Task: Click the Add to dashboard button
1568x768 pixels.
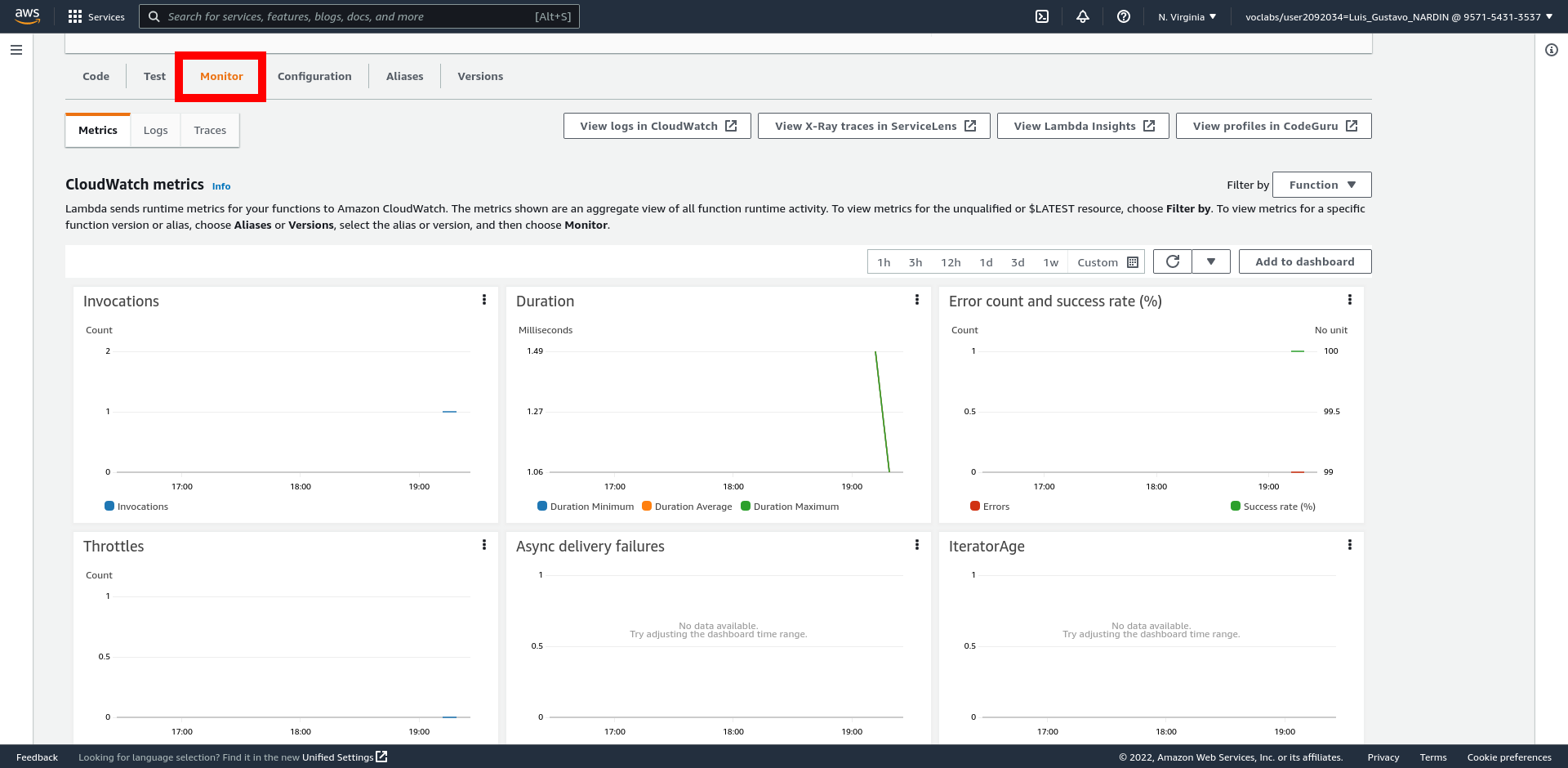Action: (x=1304, y=261)
